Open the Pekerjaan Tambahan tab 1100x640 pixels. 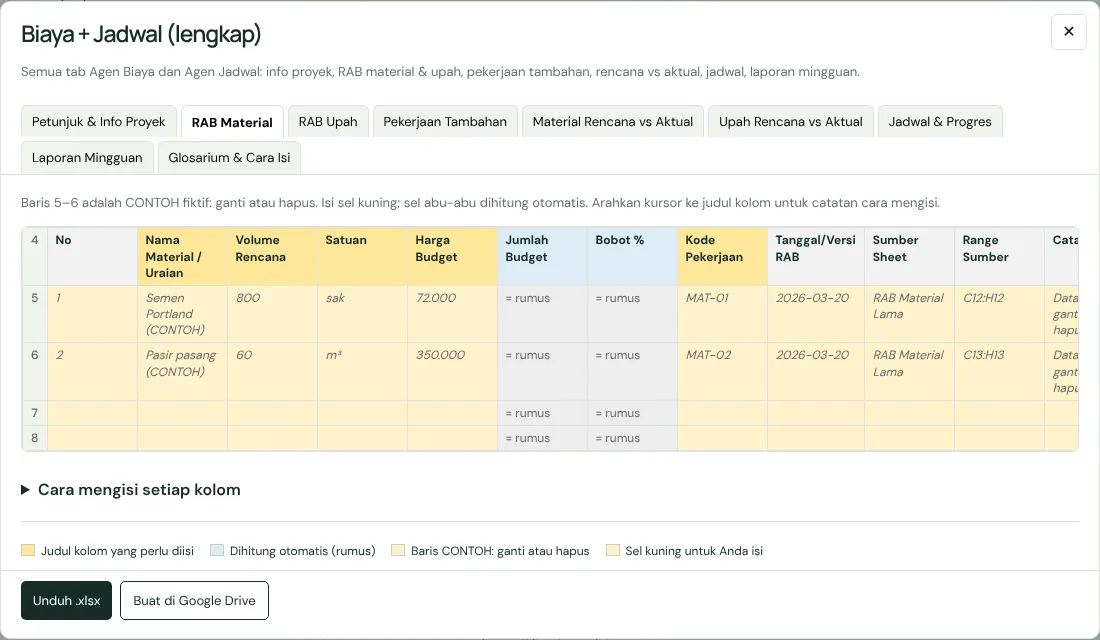445,121
